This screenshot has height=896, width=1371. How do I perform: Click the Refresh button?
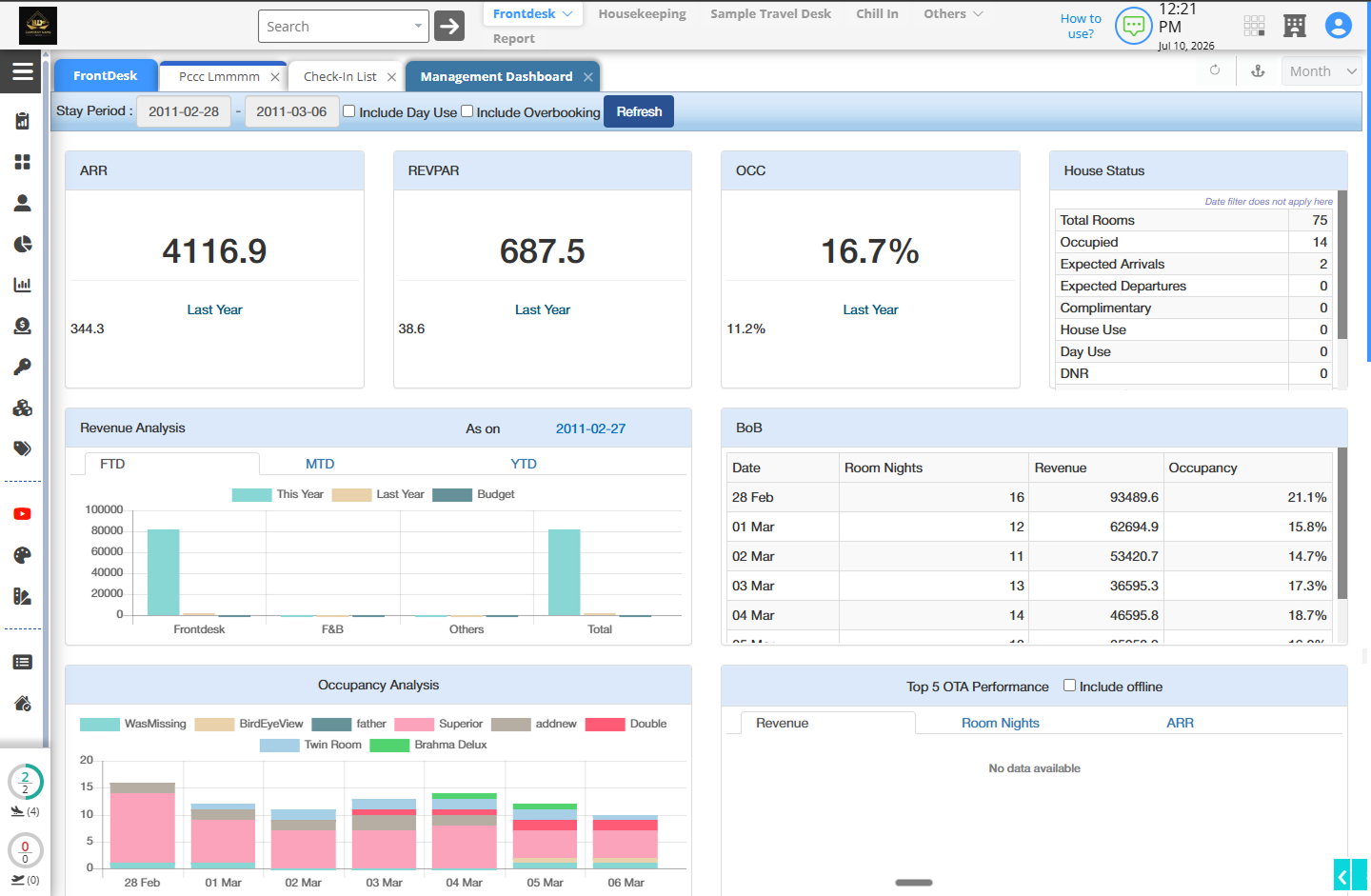pyautogui.click(x=639, y=111)
